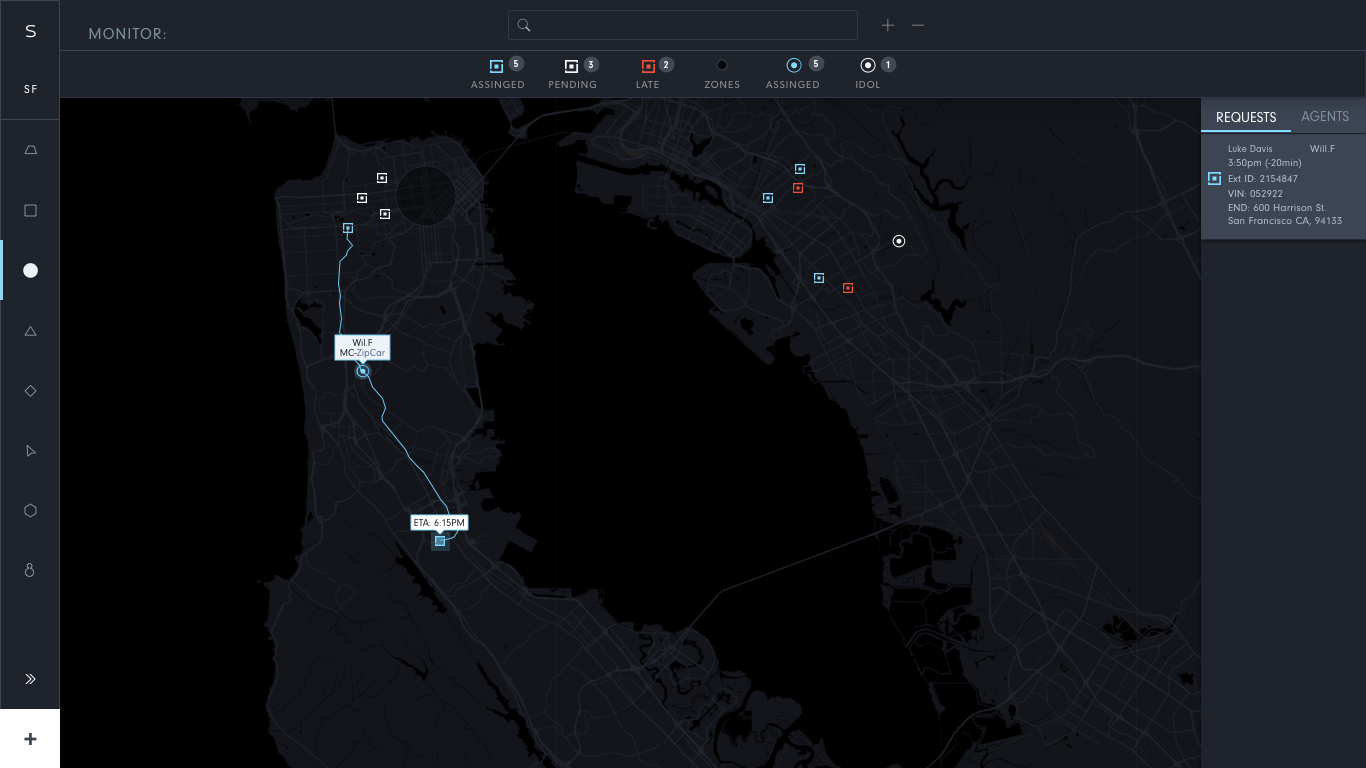1366x768 pixels.
Task: Zoom out with the minus icon
Action: click(918, 25)
